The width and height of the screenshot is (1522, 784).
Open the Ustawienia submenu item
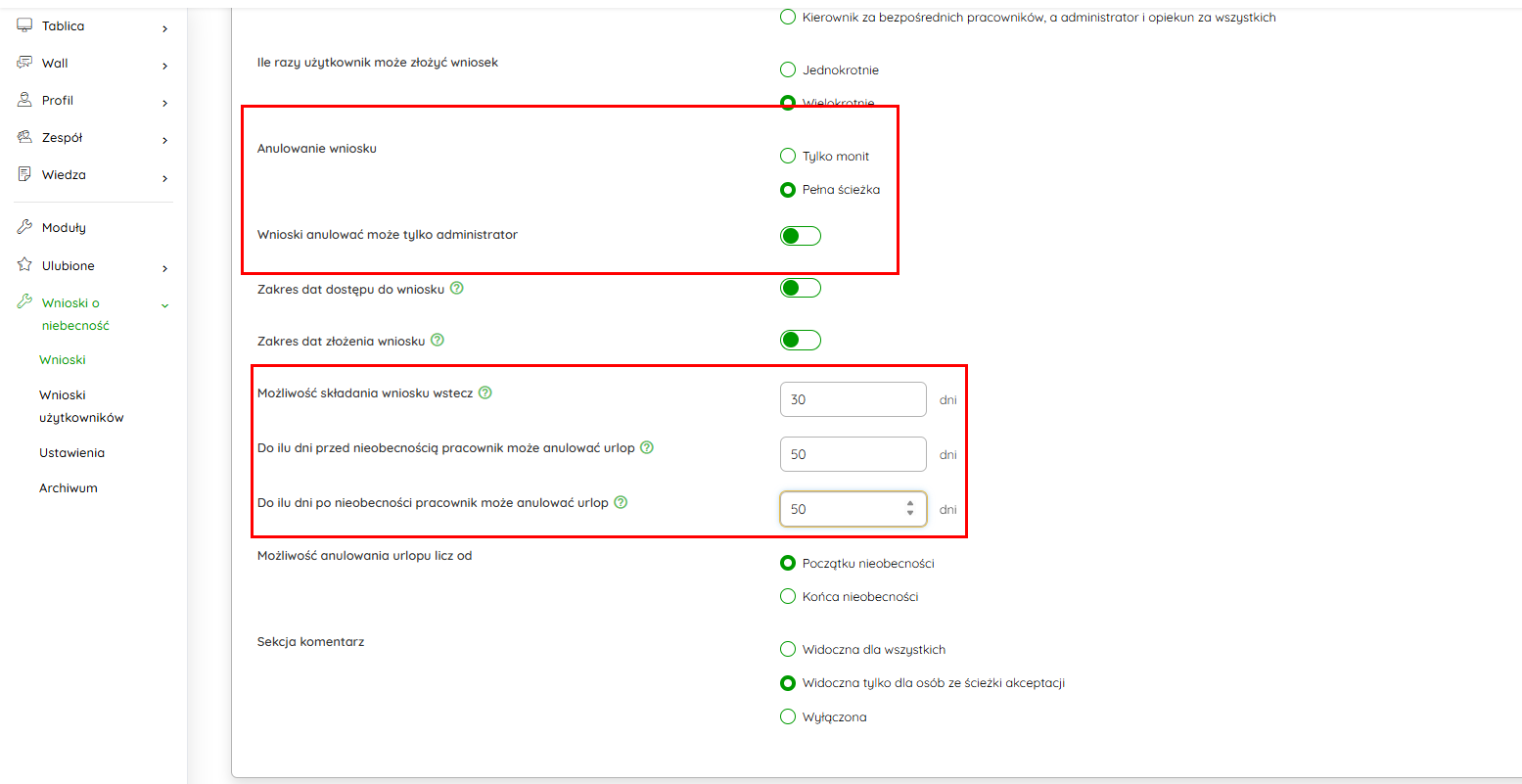pyautogui.click(x=71, y=452)
